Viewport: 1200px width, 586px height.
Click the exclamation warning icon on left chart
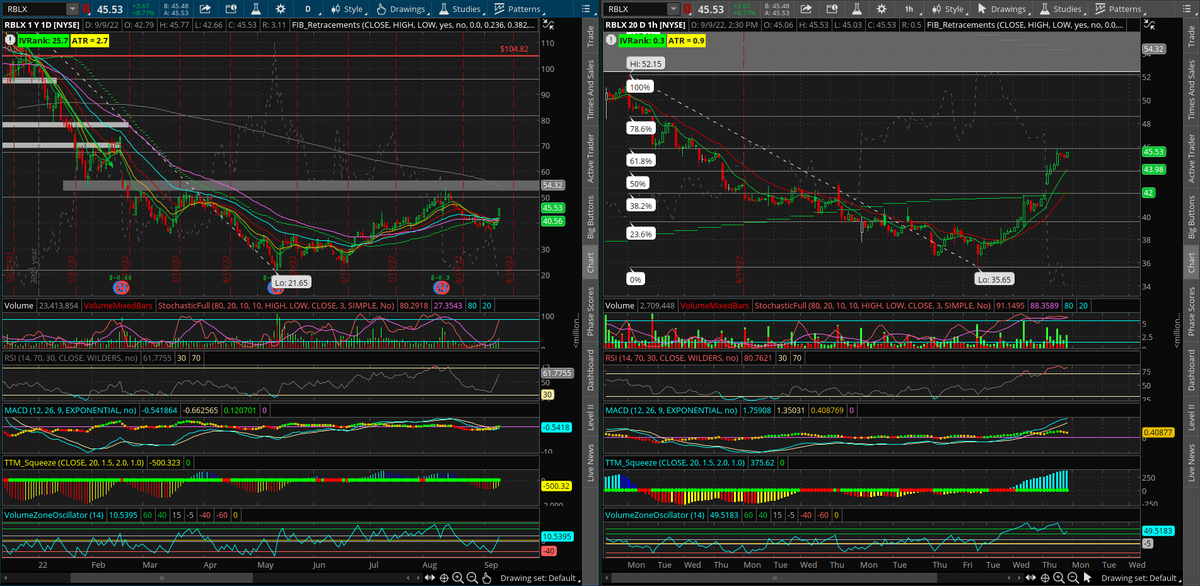[9, 40]
